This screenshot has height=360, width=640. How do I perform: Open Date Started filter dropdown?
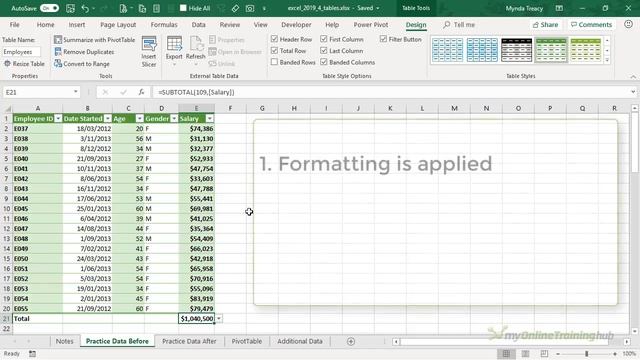pos(108,118)
